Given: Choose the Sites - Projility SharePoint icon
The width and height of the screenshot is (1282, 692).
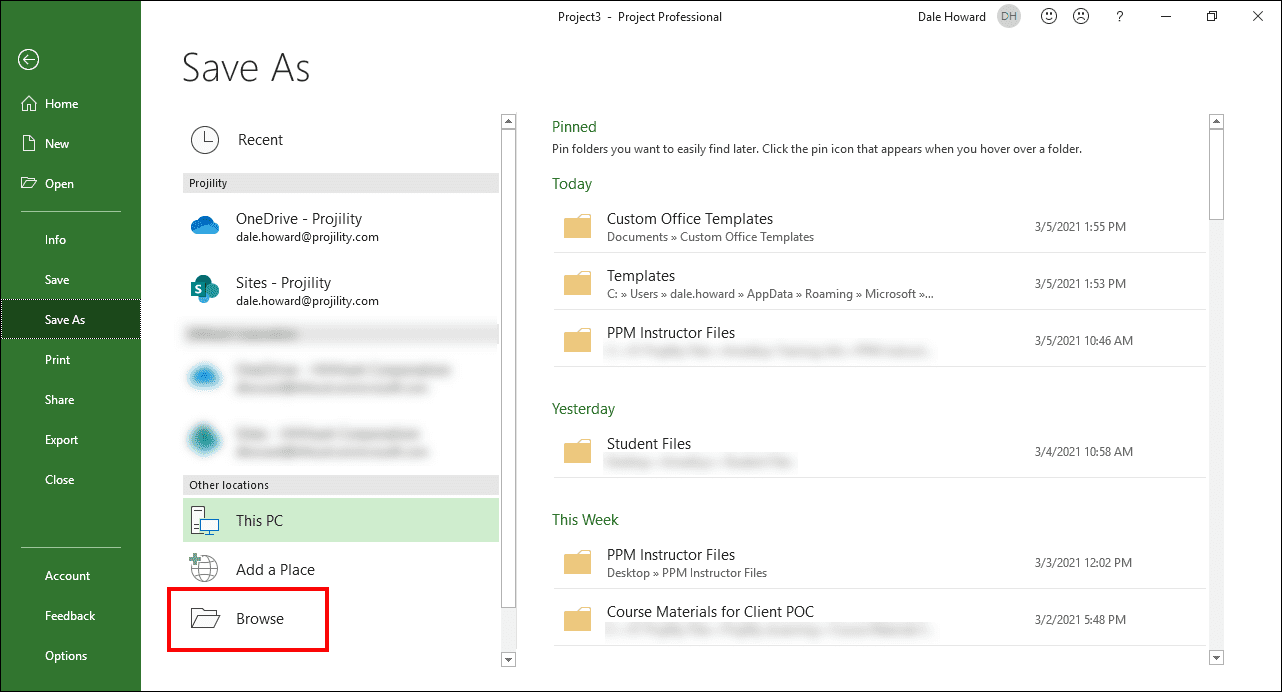Looking at the screenshot, I should [205, 290].
